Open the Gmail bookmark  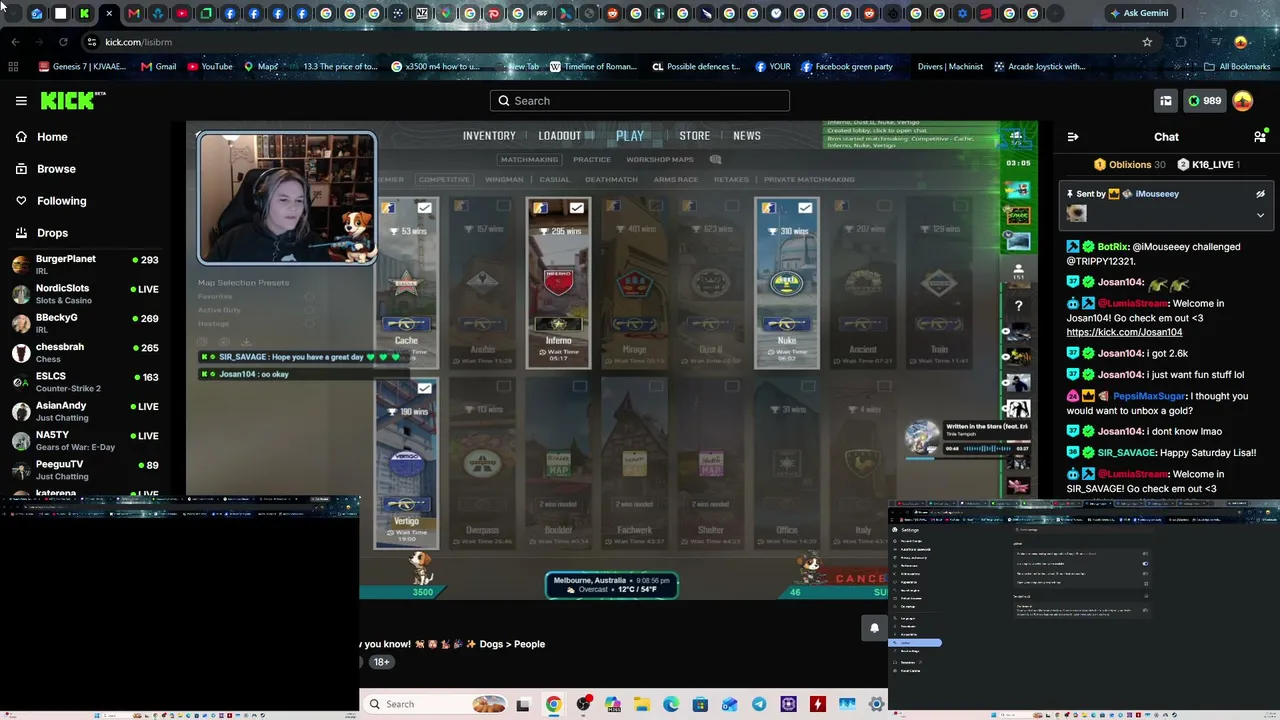[x=158, y=67]
